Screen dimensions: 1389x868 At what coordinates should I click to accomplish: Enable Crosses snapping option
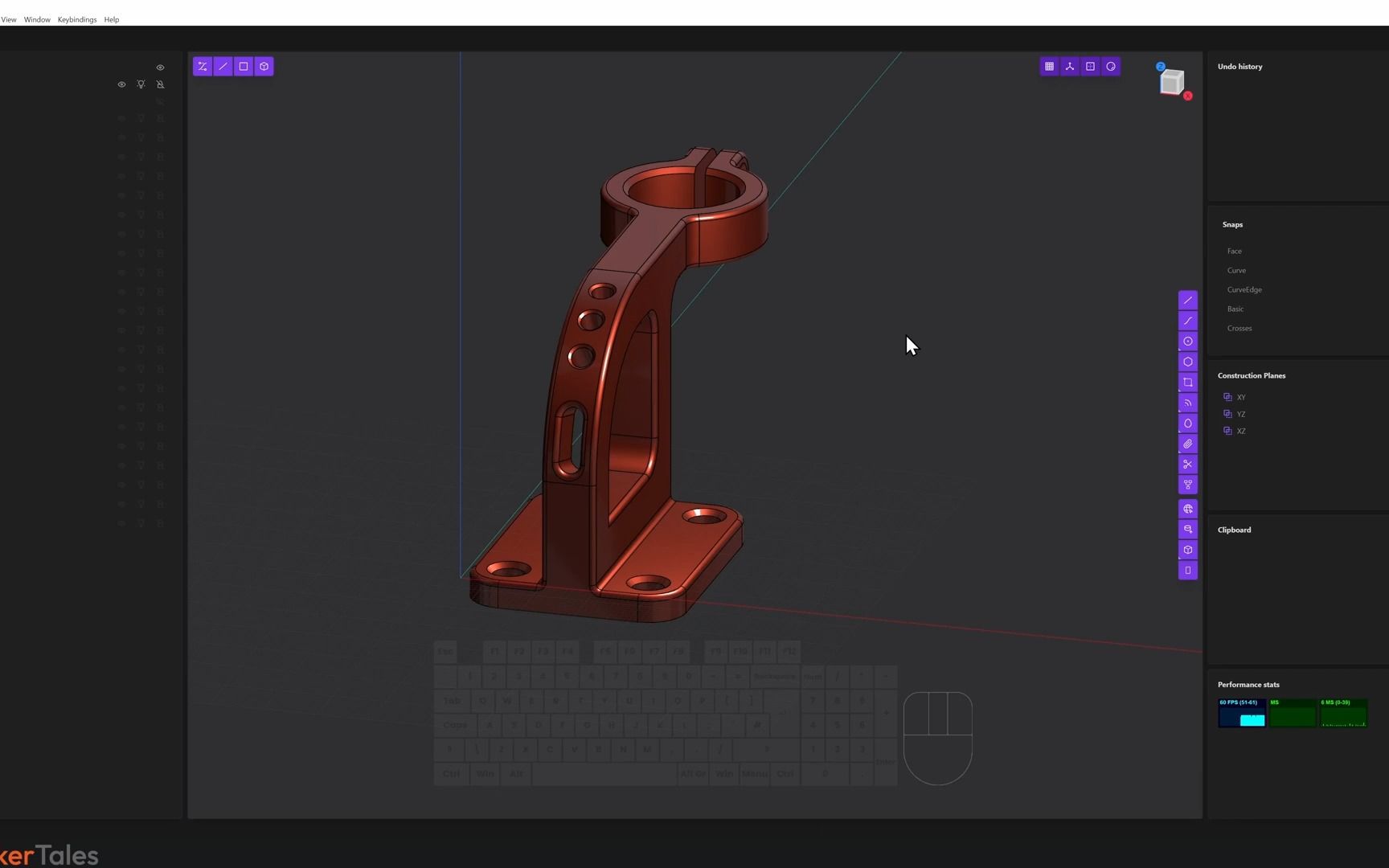(1239, 328)
